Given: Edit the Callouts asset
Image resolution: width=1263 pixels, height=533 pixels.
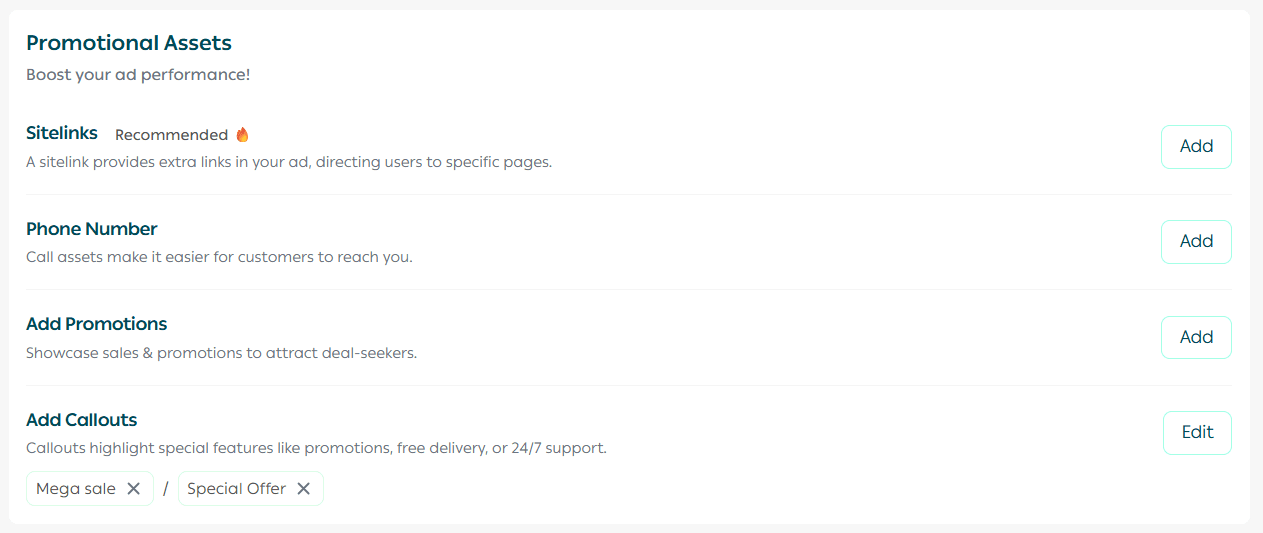Looking at the screenshot, I should (1197, 432).
